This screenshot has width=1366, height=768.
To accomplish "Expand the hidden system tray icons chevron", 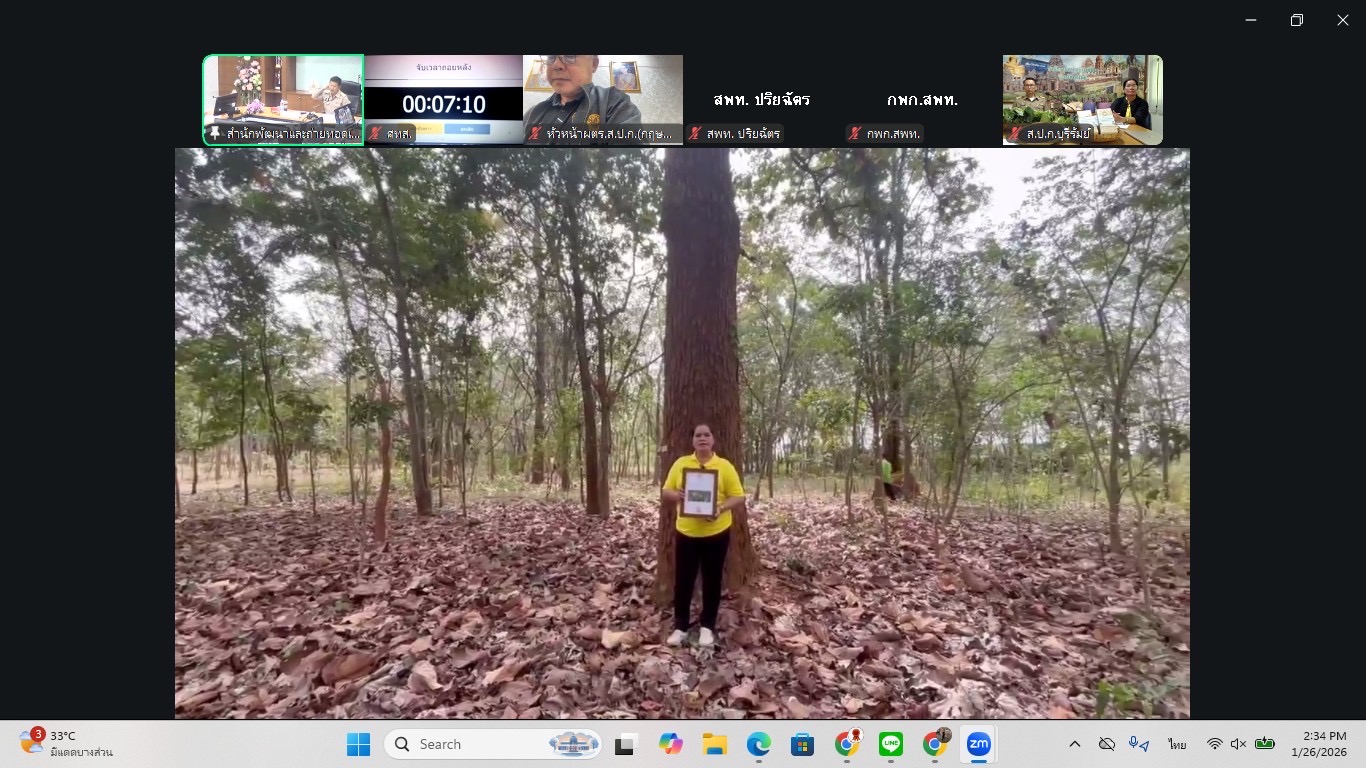I will pos(1075,744).
